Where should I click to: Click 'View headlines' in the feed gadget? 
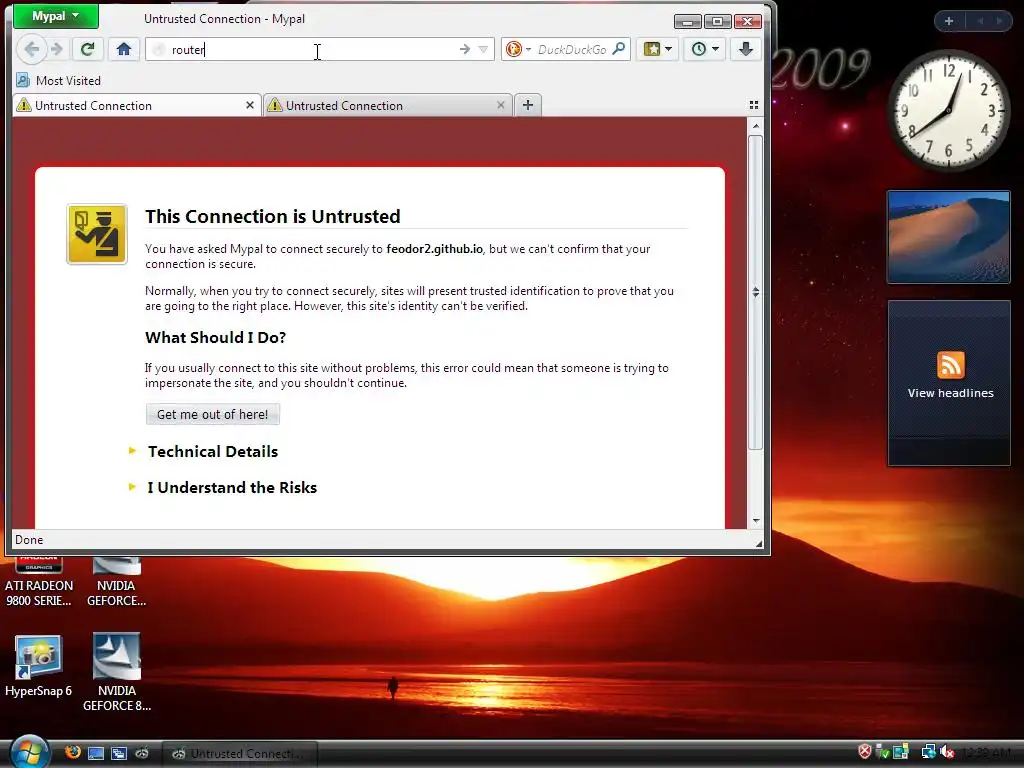[950, 393]
